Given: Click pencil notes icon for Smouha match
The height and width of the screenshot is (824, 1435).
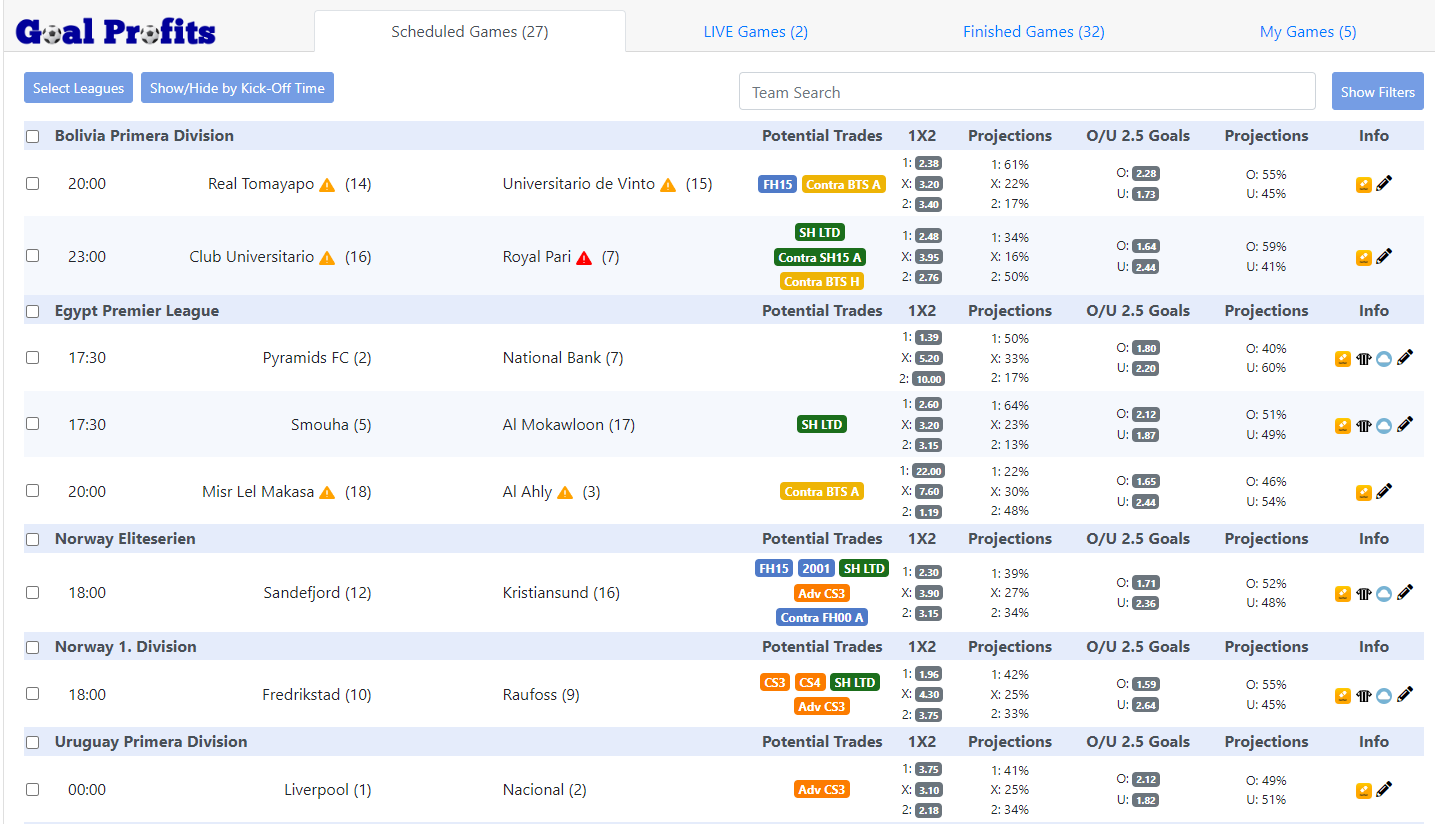Looking at the screenshot, I should 1405,424.
